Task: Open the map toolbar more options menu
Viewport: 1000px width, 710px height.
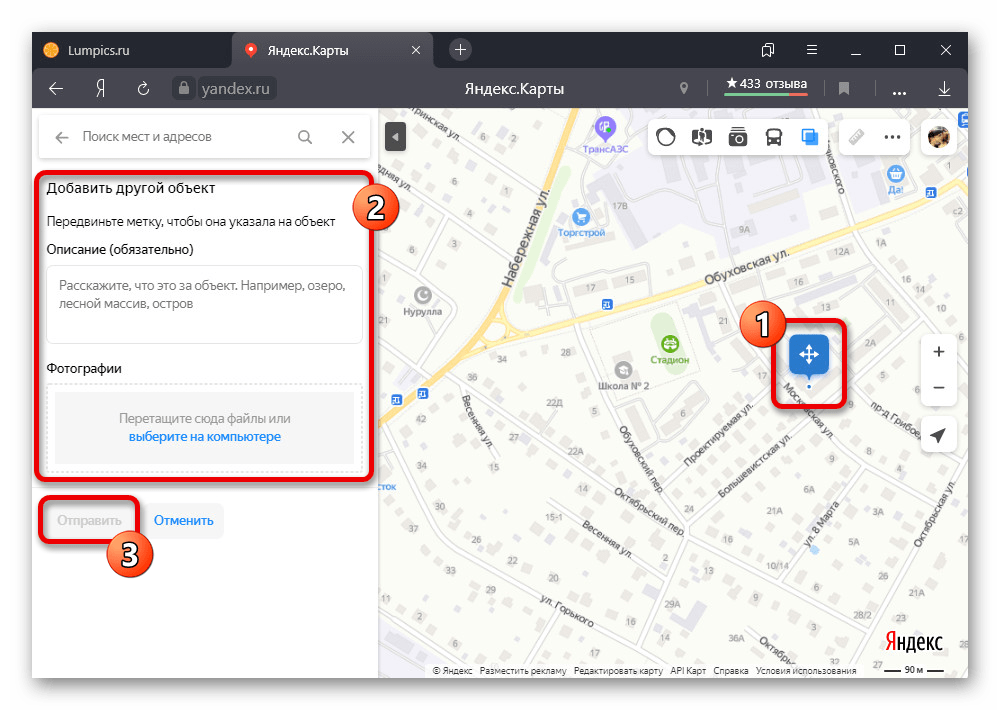Action: [893, 137]
